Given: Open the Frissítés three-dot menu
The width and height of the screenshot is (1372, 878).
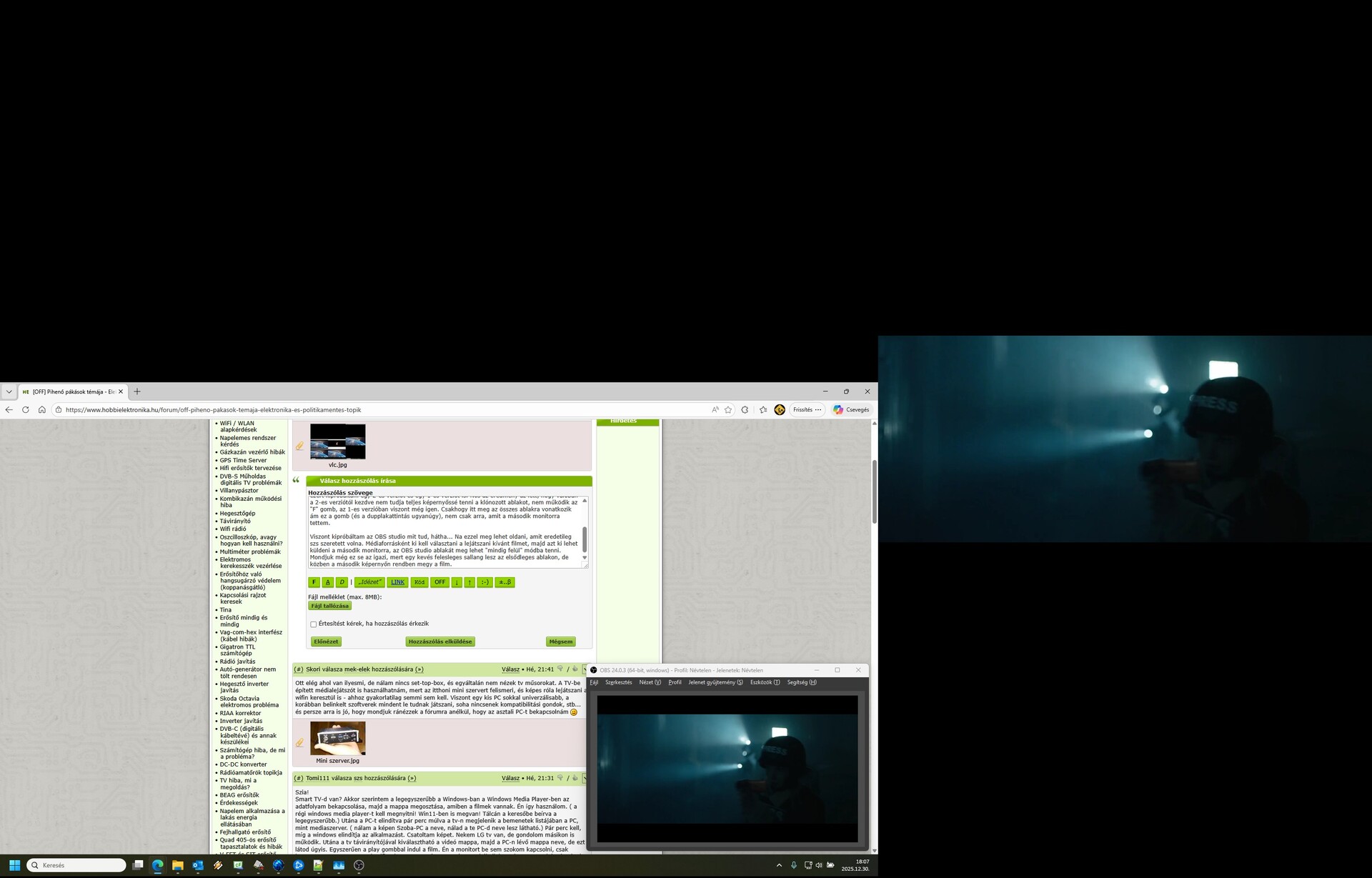Looking at the screenshot, I should coord(818,410).
